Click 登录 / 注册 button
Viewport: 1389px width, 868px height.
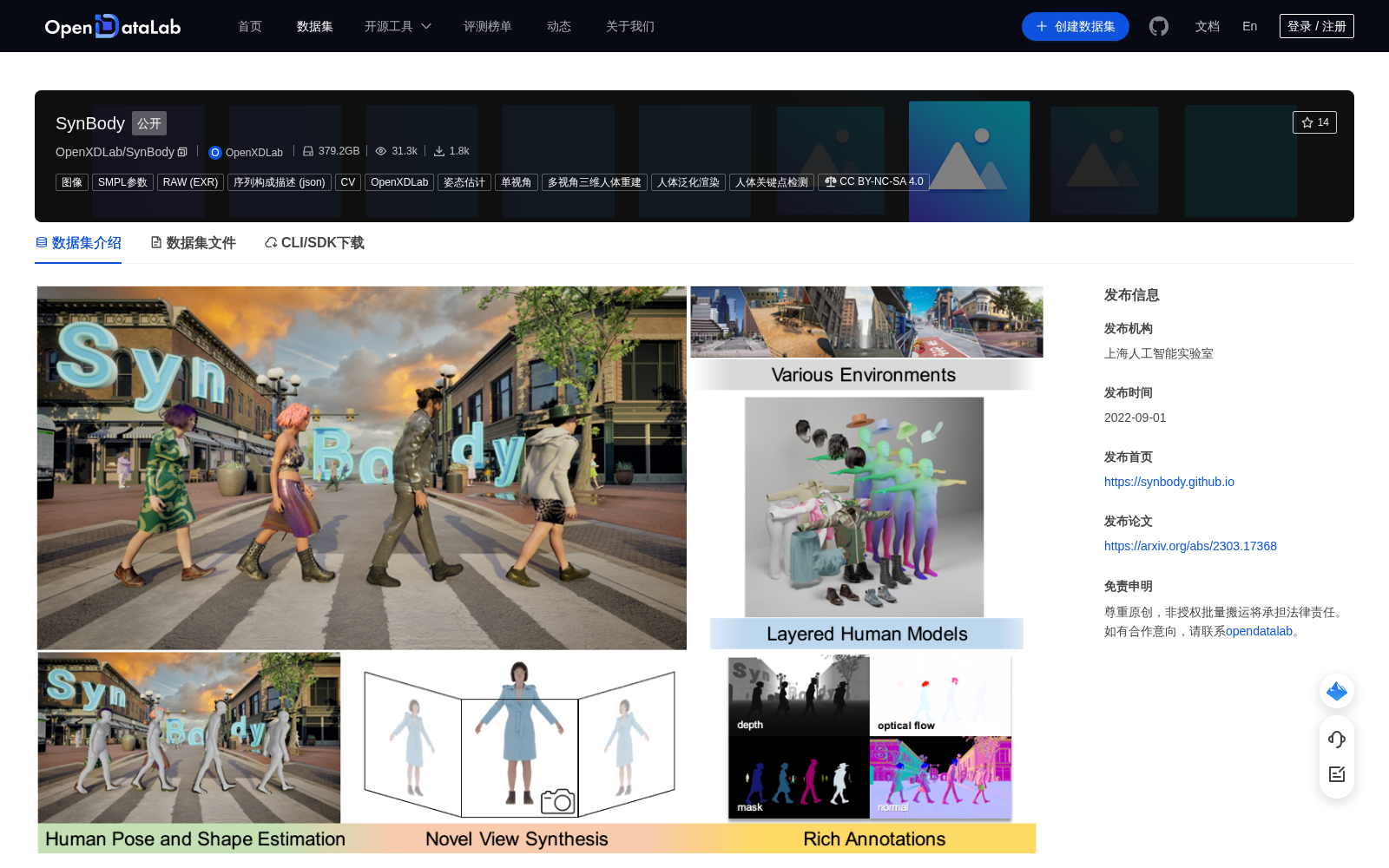coord(1317,26)
